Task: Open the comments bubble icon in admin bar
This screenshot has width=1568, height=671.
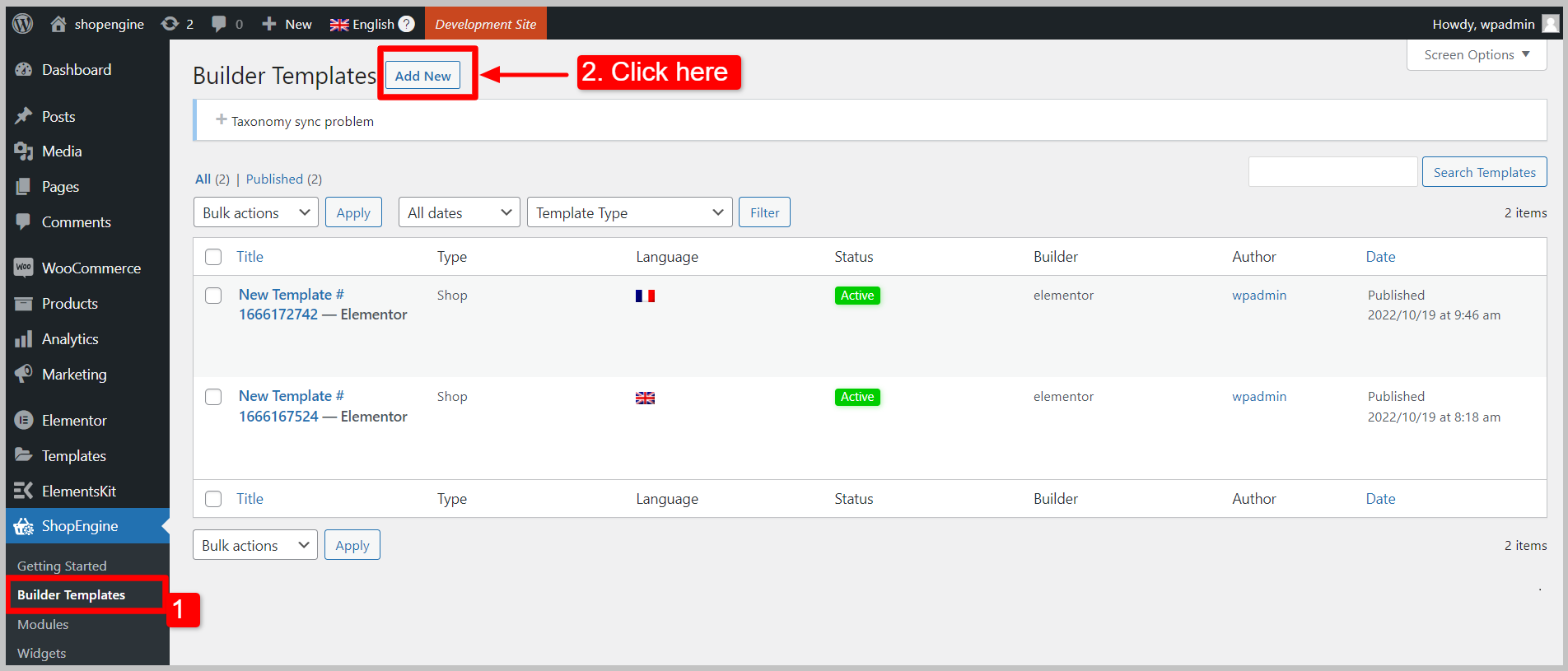Action: (218, 24)
